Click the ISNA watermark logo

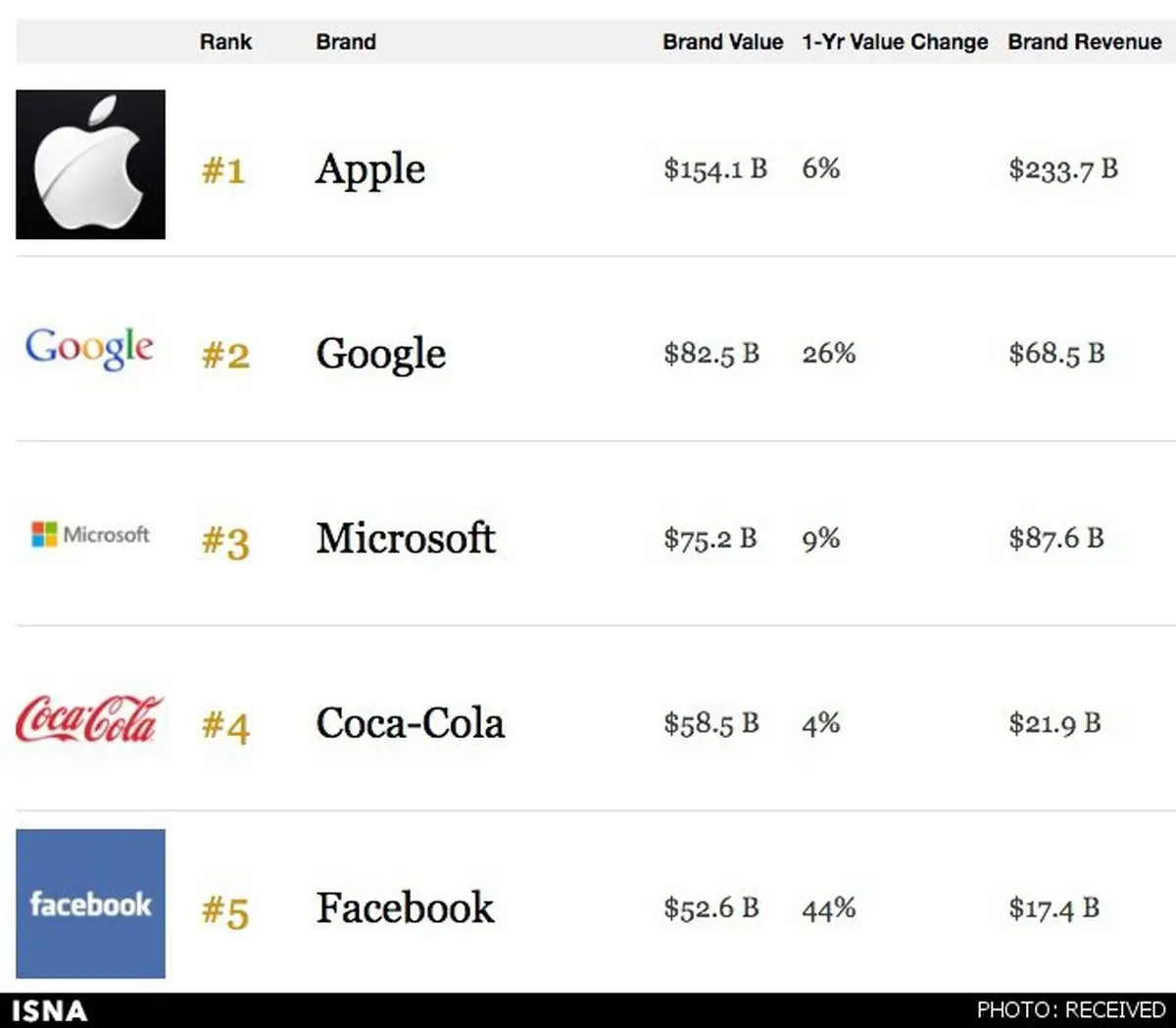click(x=49, y=1010)
